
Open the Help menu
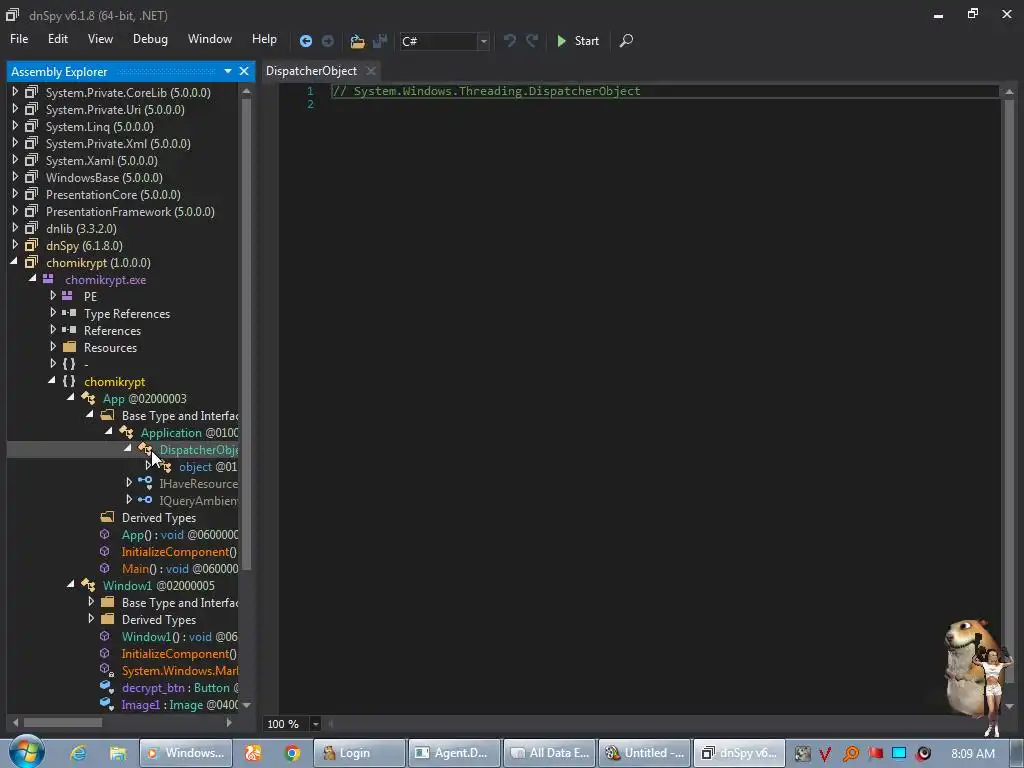(x=264, y=39)
